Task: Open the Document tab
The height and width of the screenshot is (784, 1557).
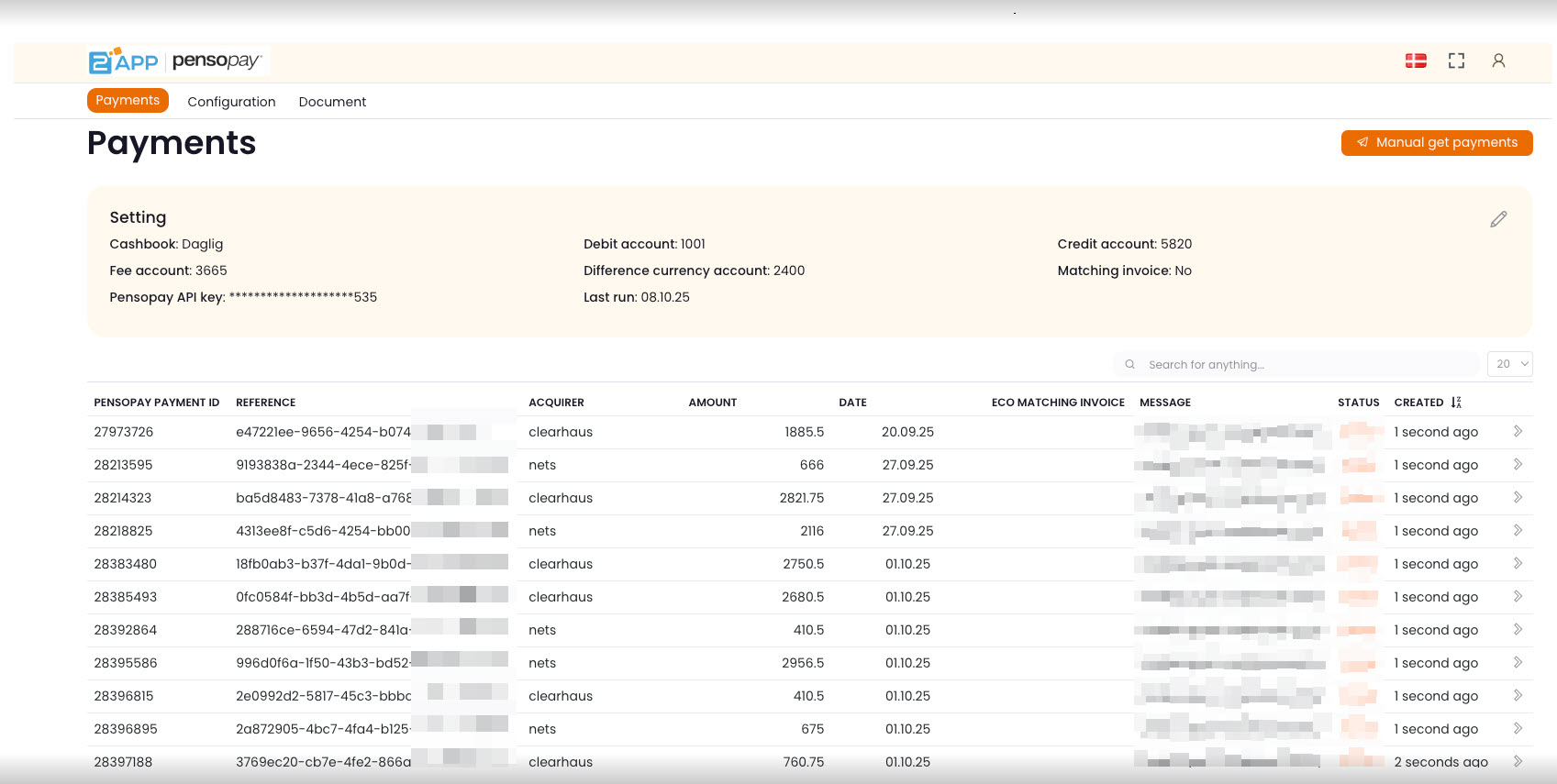Action: coord(332,102)
